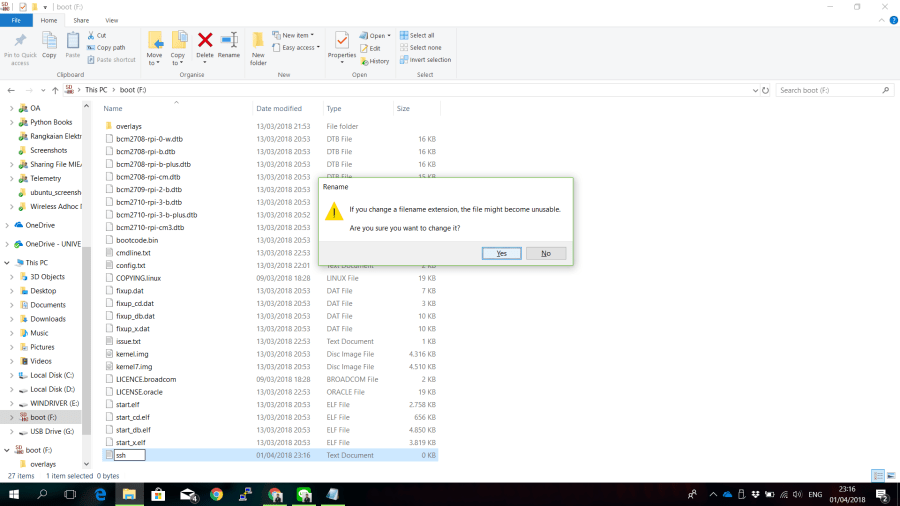900x506 pixels.
Task: Expand Local Disk (C:) in navigation pane
Action: pos(11,375)
